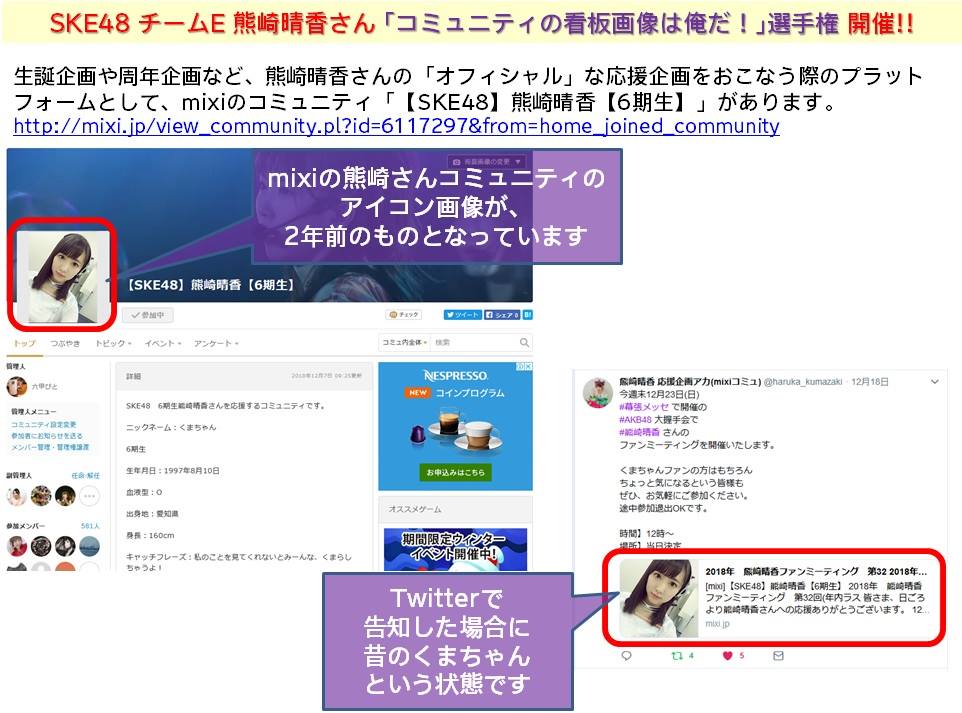This screenshot has height=713, width=962.
Task: Open the 管理人 六甲ぴと avatar
Action: [x=17, y=387]
